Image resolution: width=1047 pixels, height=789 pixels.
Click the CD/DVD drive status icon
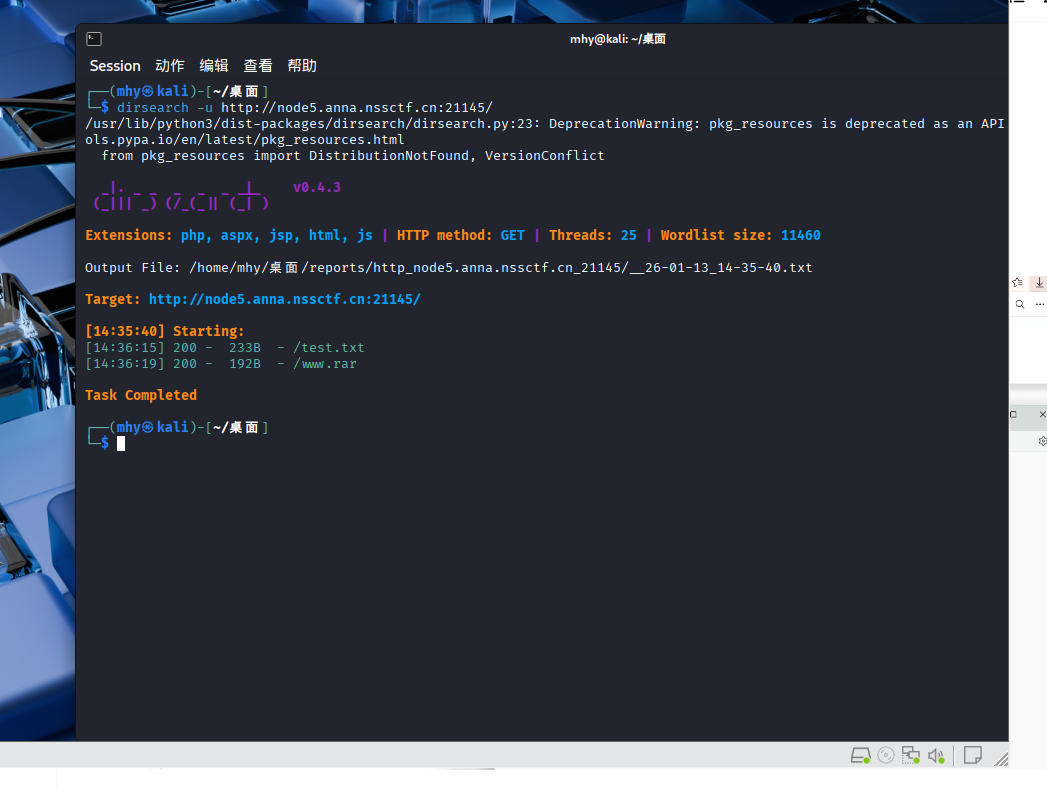pyautogui.click(x=886, y=756)
